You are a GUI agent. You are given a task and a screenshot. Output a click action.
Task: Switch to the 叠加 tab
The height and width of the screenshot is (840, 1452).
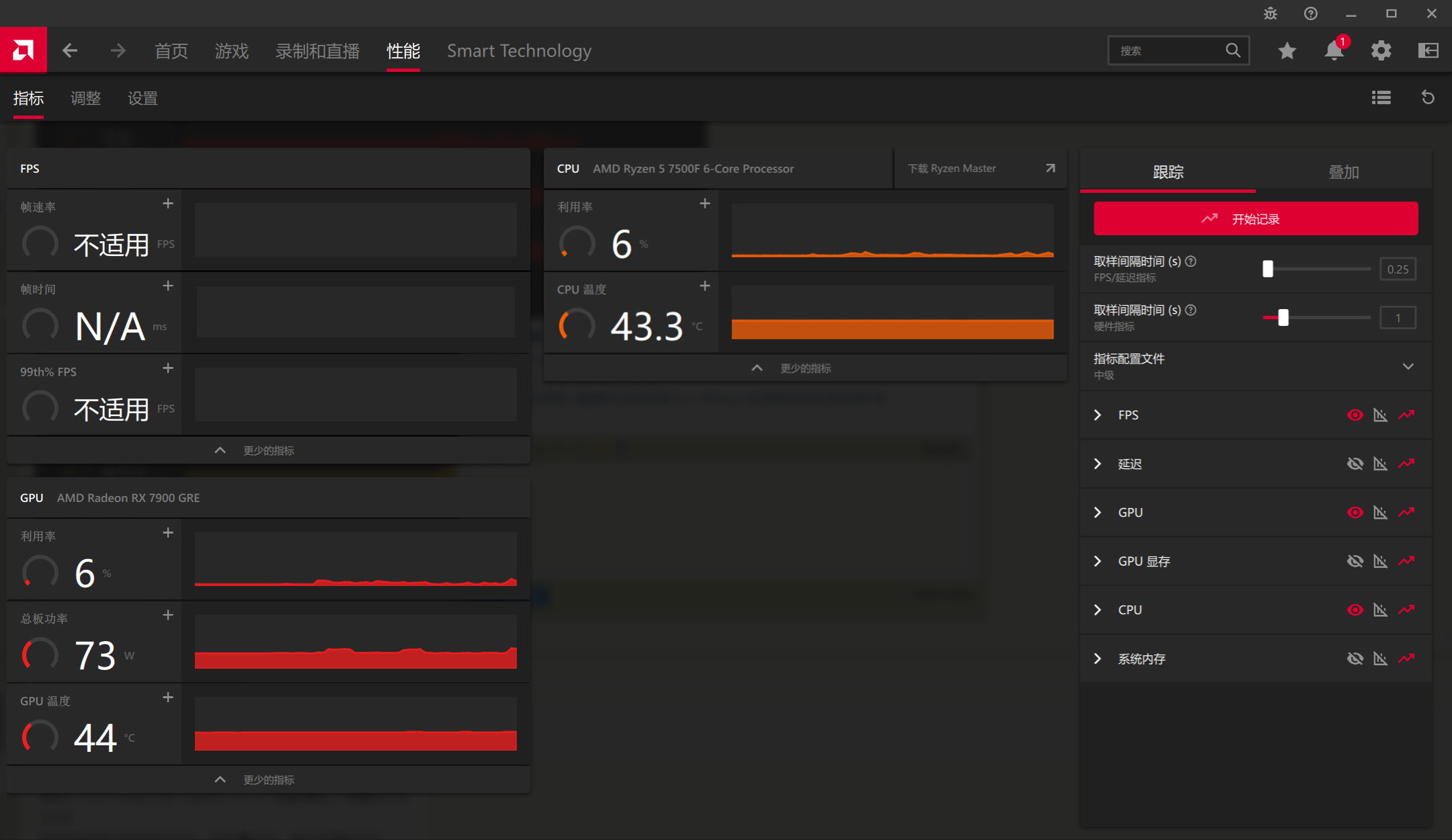tap(1344, 172)
